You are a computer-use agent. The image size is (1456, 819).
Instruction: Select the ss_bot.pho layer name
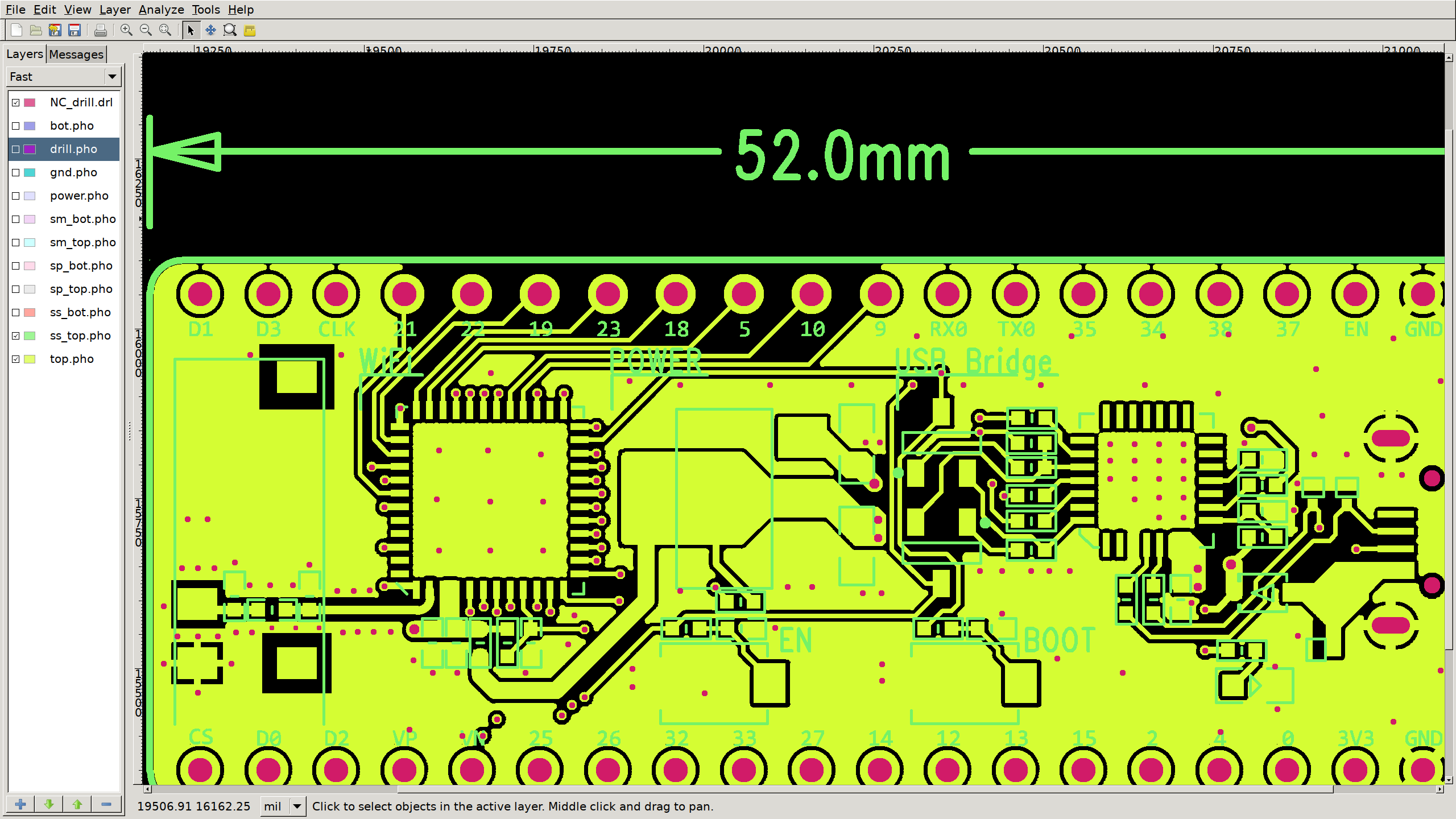tap(80, 312)
